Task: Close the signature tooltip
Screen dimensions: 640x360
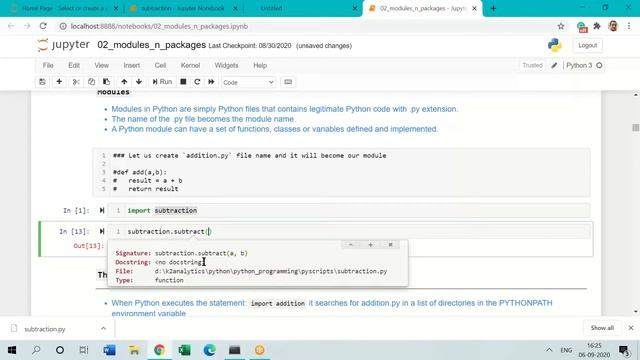Action: point(390,245)
